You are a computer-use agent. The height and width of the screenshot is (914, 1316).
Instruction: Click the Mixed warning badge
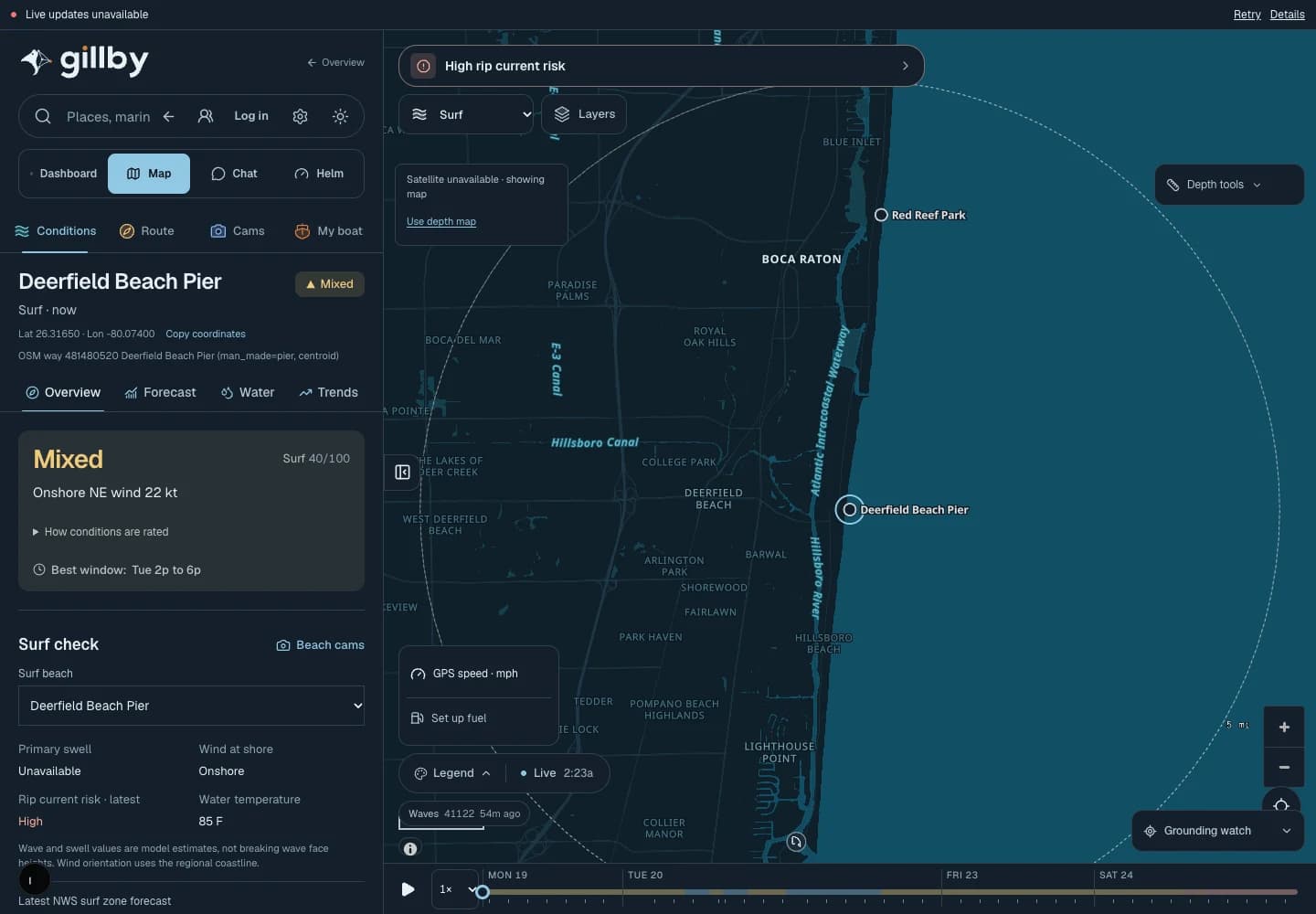tap(329, 284)
